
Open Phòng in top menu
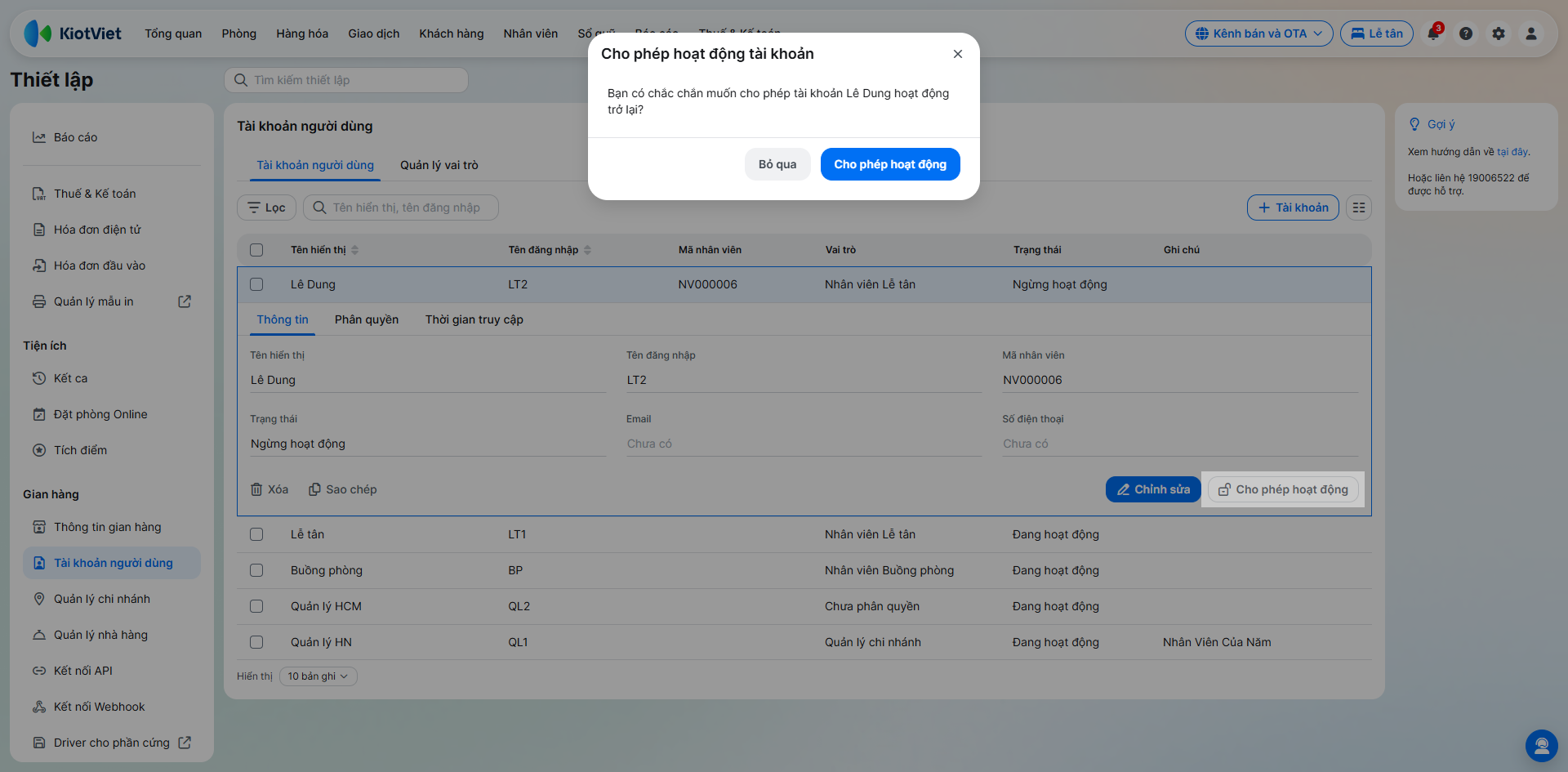point(239,33)
